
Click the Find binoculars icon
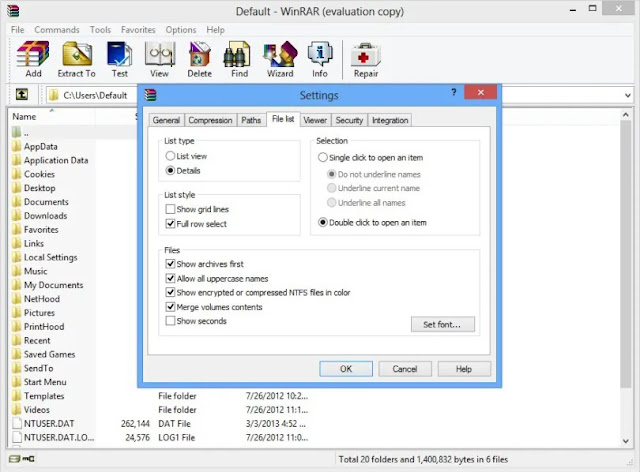point(237,54)
